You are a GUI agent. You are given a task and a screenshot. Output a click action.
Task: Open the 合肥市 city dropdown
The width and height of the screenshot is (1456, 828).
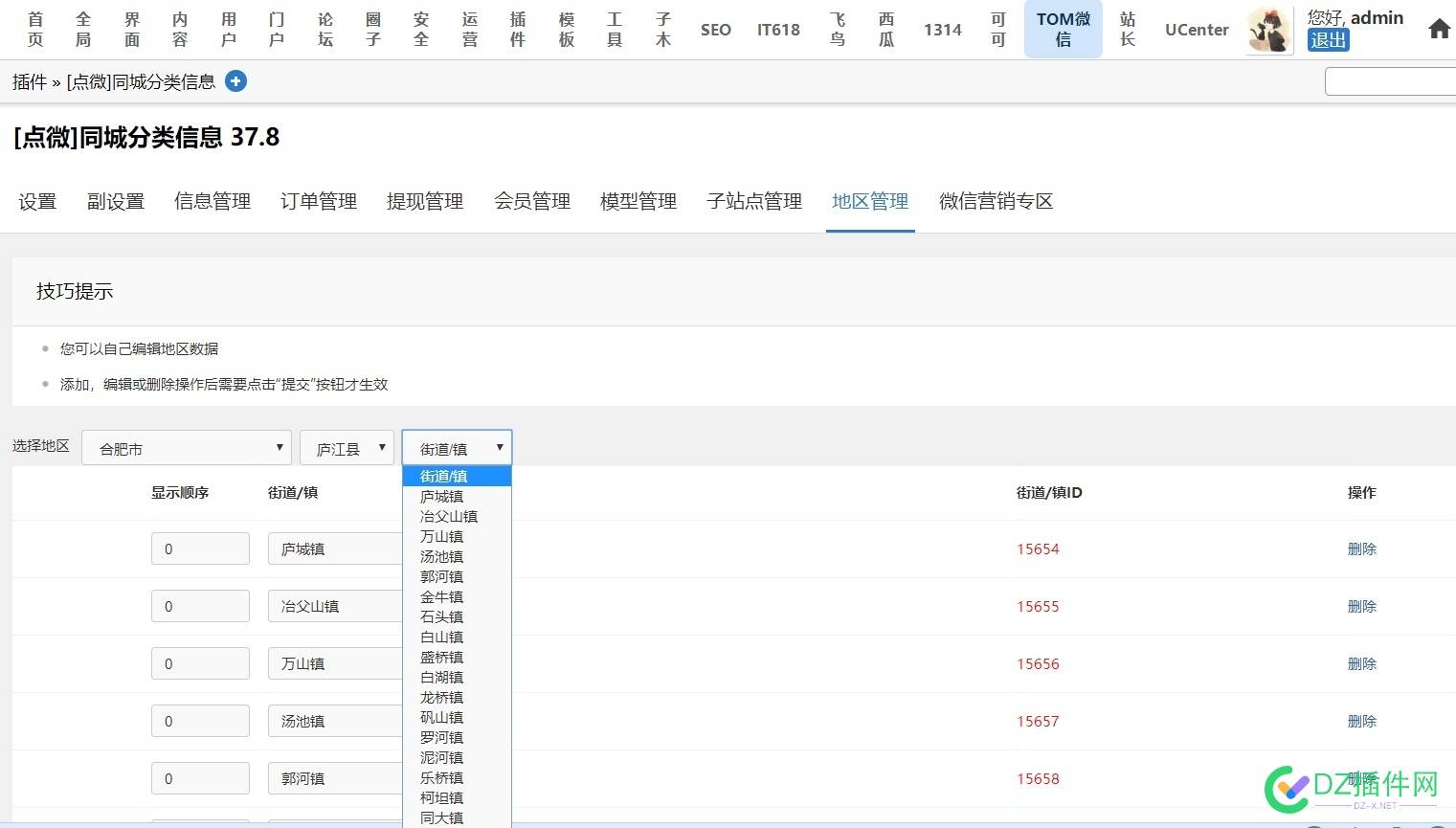point(186,447)
